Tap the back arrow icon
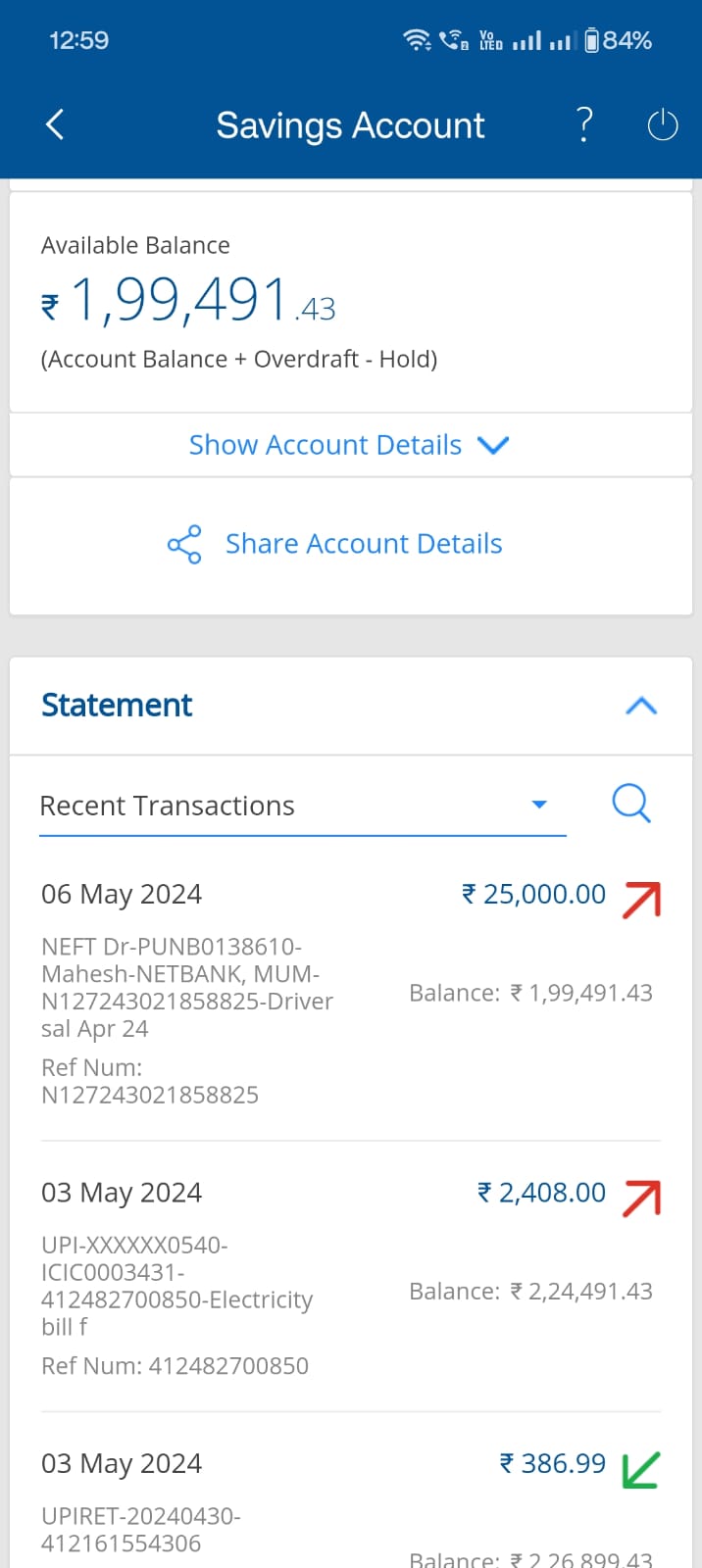This screenshot has height=1568, width=702. pos(55,125)
